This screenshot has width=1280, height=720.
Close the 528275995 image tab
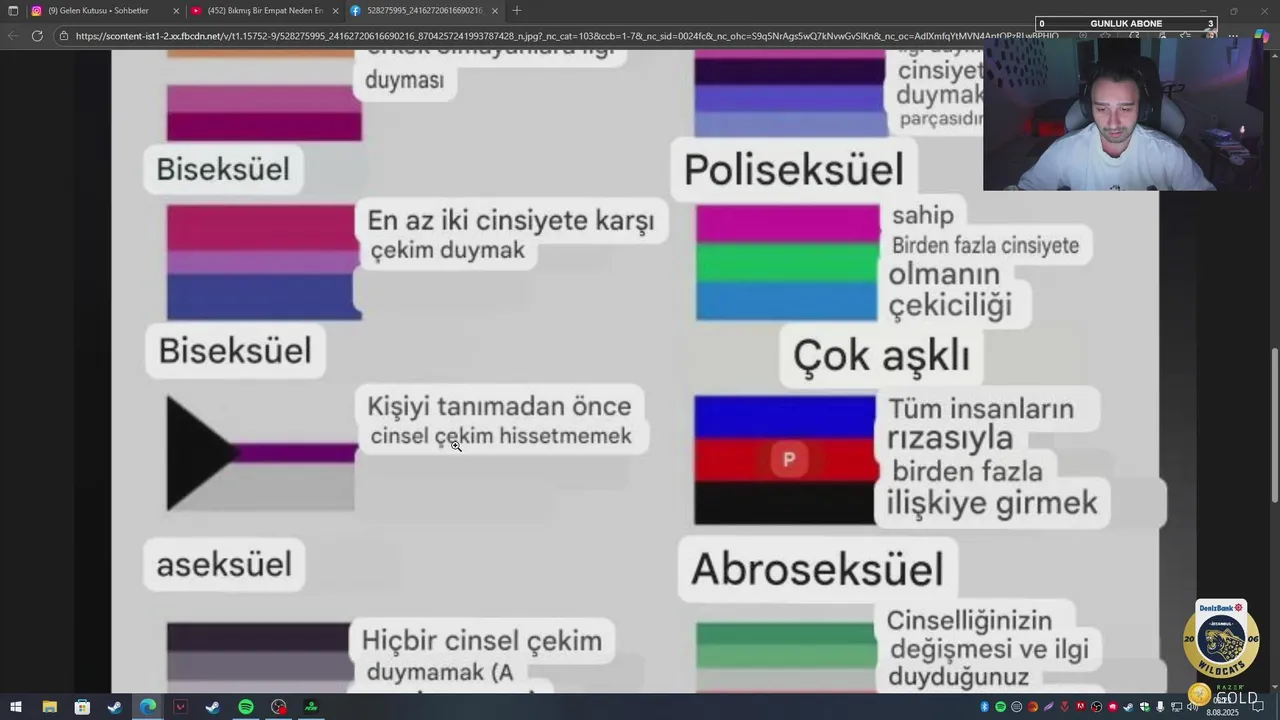click(x=494, y=10)
